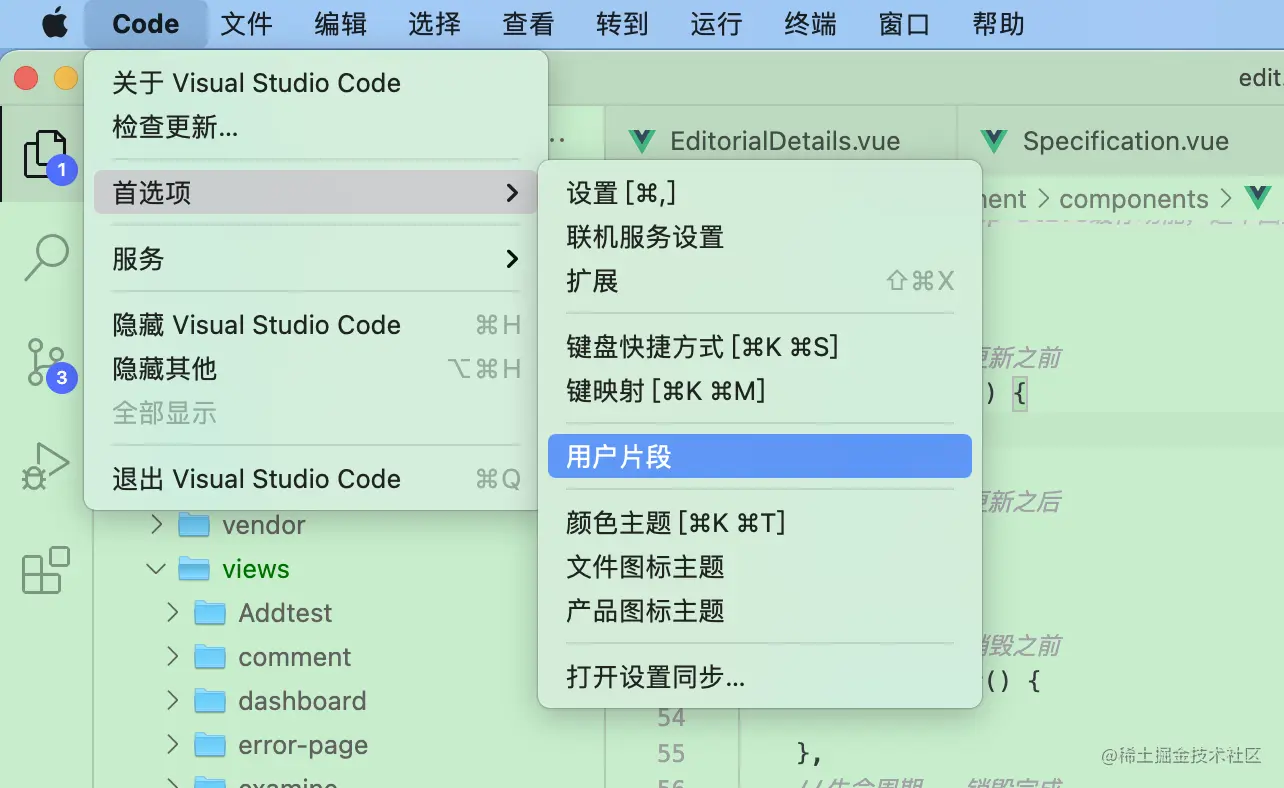Viewport: 1284px width, 788px height.
Task: Expand the dashboard folder chevron
Action: pyautogui.click(x=172, y=700)
